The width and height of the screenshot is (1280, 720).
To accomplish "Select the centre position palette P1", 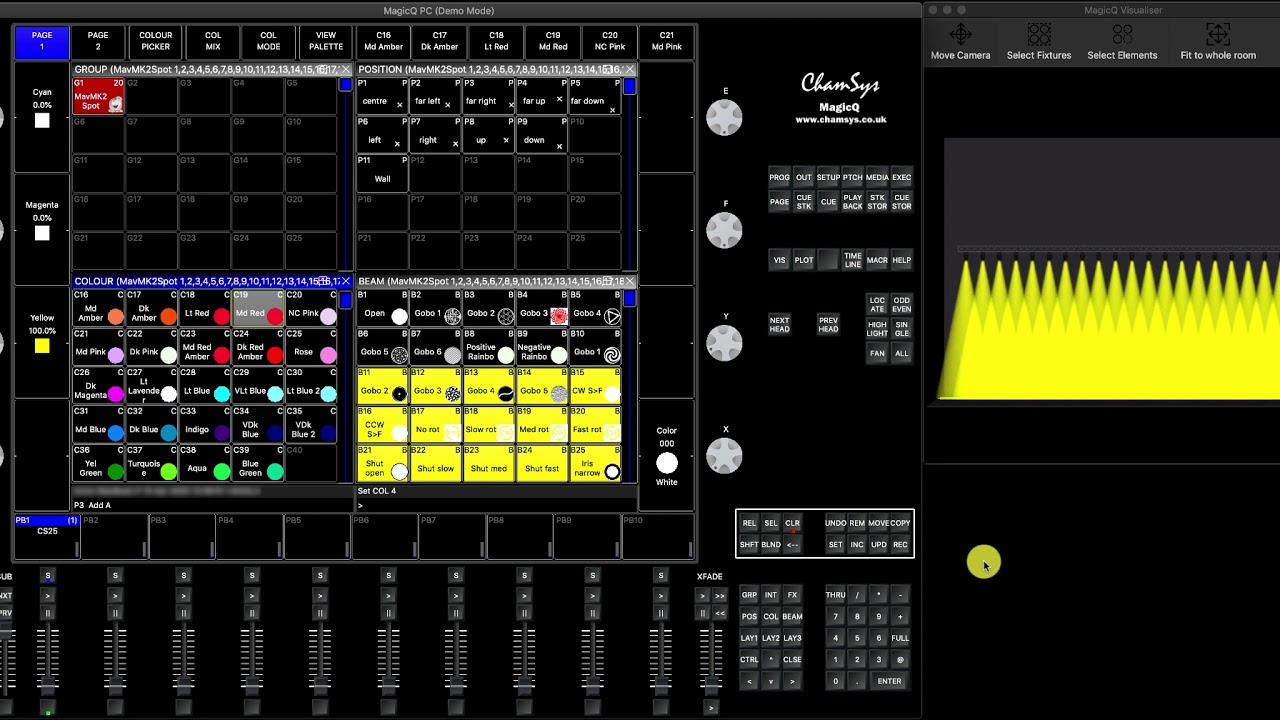I will click(383, 96).
